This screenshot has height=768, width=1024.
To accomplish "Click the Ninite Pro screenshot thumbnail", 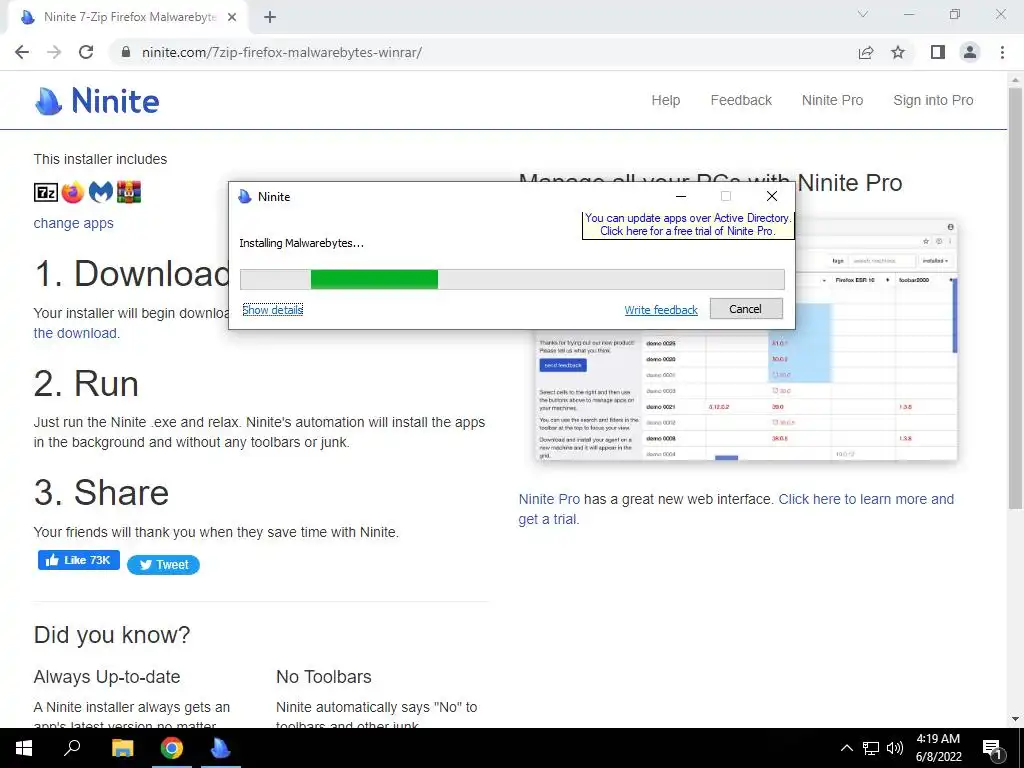I will (x=746, y=394).
